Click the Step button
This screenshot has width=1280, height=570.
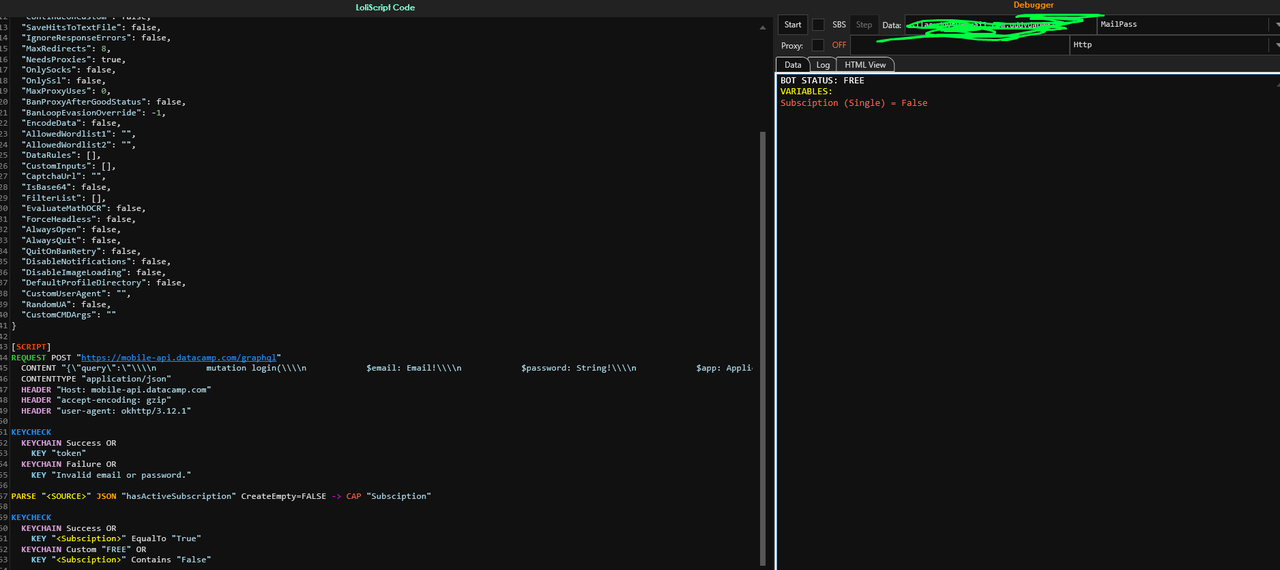[864, 24]
